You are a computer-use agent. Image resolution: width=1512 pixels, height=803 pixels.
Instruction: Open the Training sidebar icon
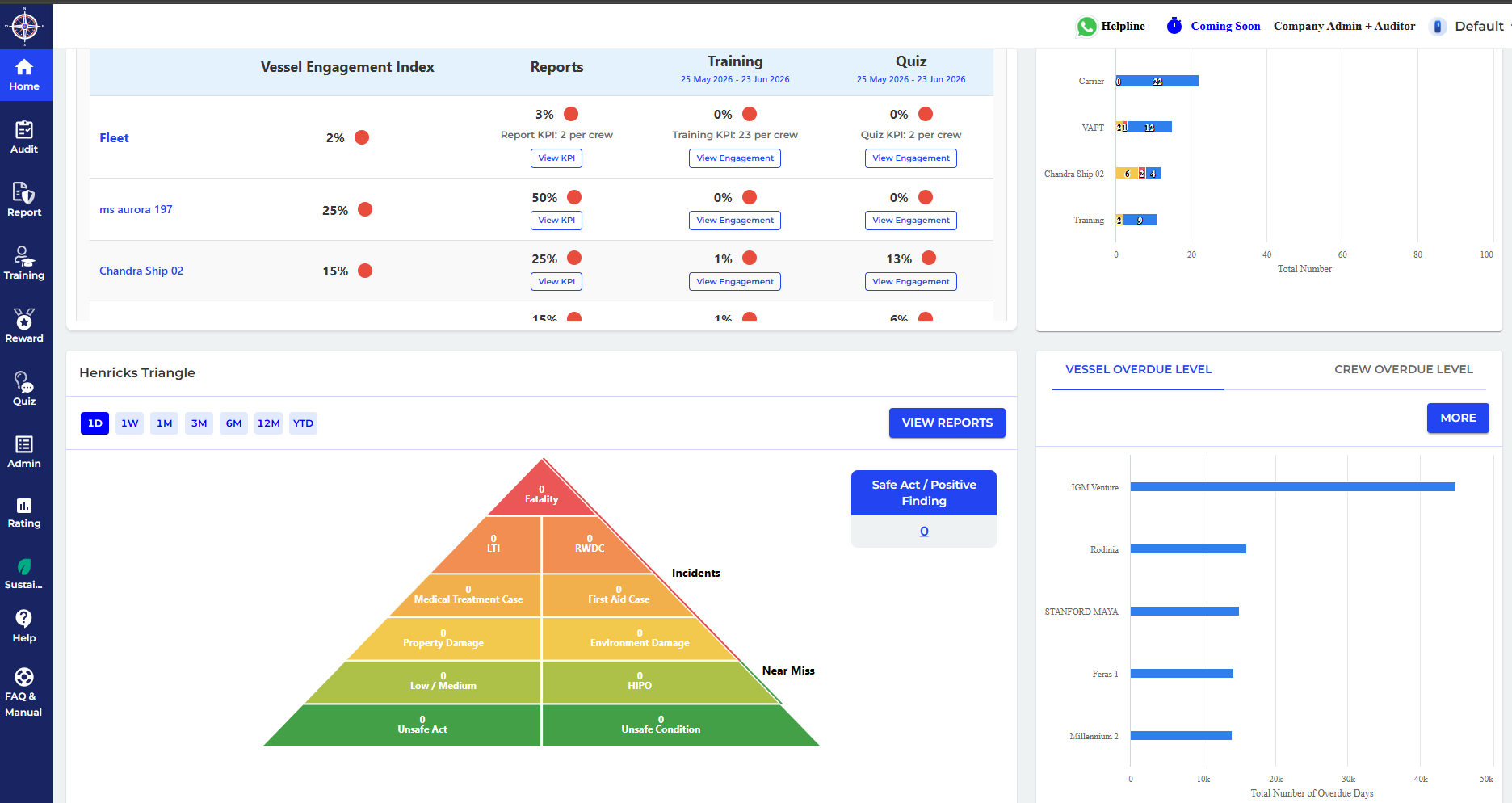(24, 255)
